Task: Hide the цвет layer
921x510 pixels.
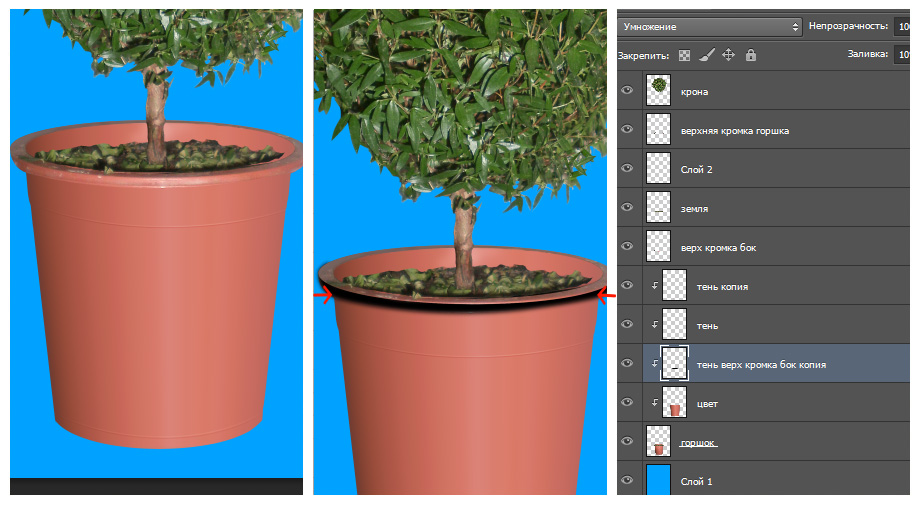Action: click(x=627, y=402)
